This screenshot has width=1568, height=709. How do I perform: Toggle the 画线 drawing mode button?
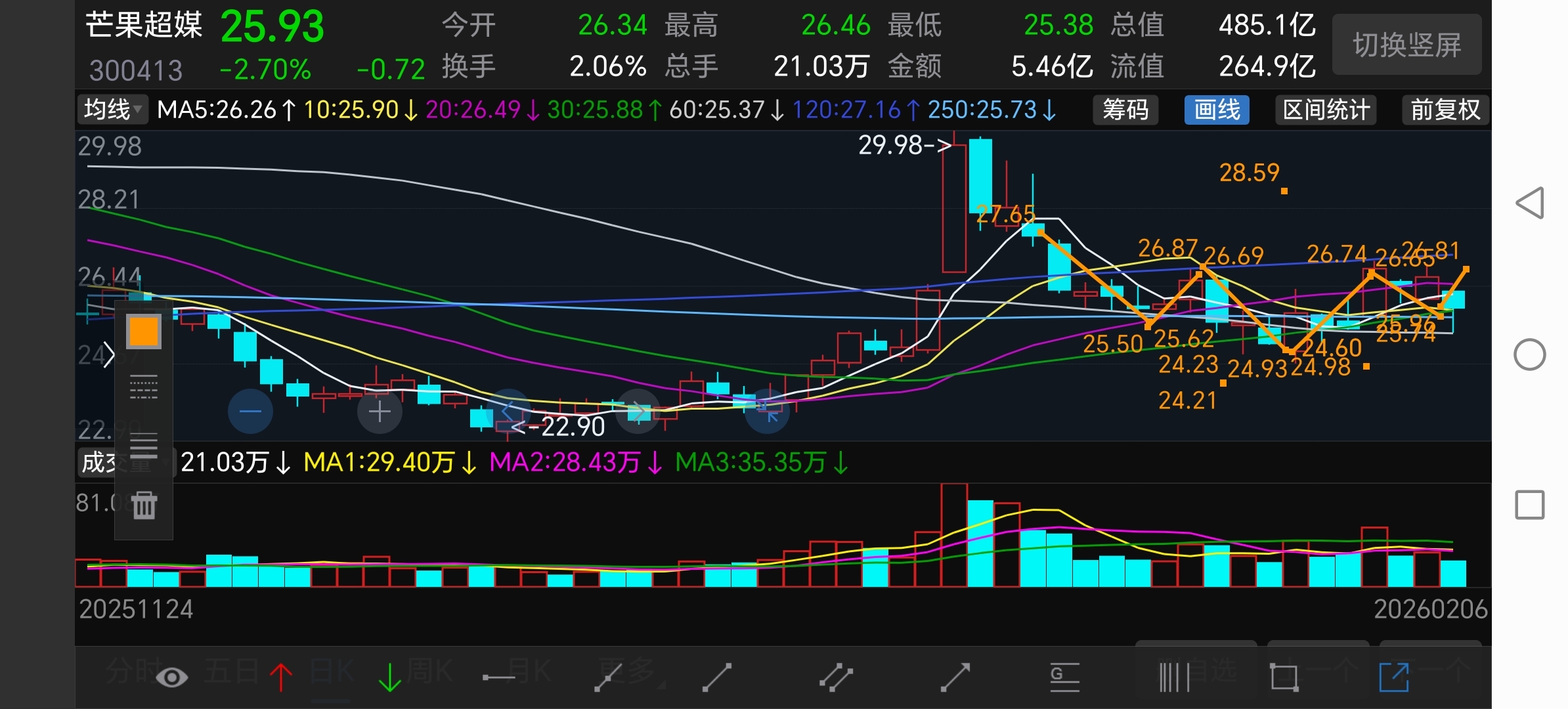point(1217,110)
